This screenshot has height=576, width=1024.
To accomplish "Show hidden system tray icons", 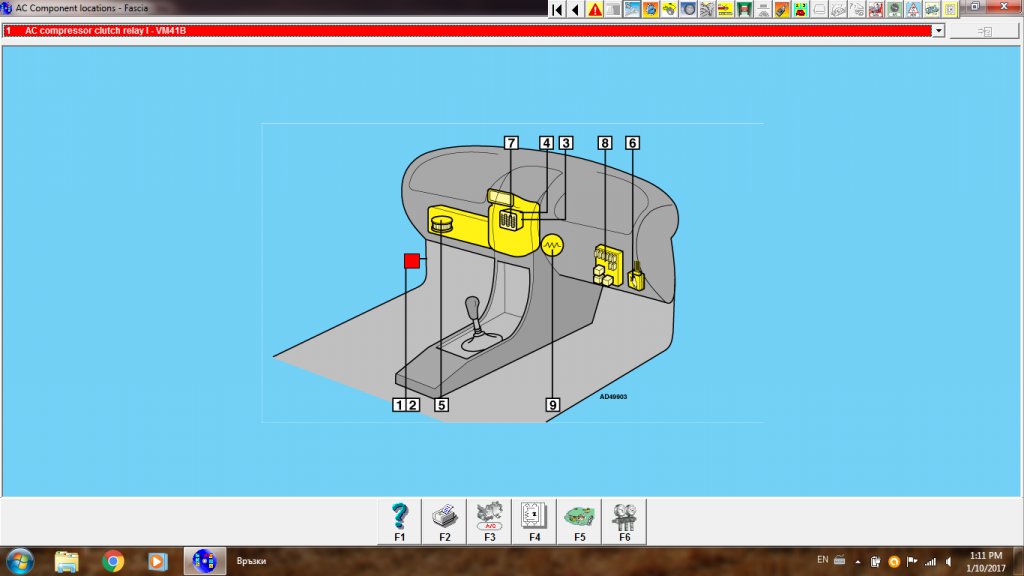I will coord(857,560).
